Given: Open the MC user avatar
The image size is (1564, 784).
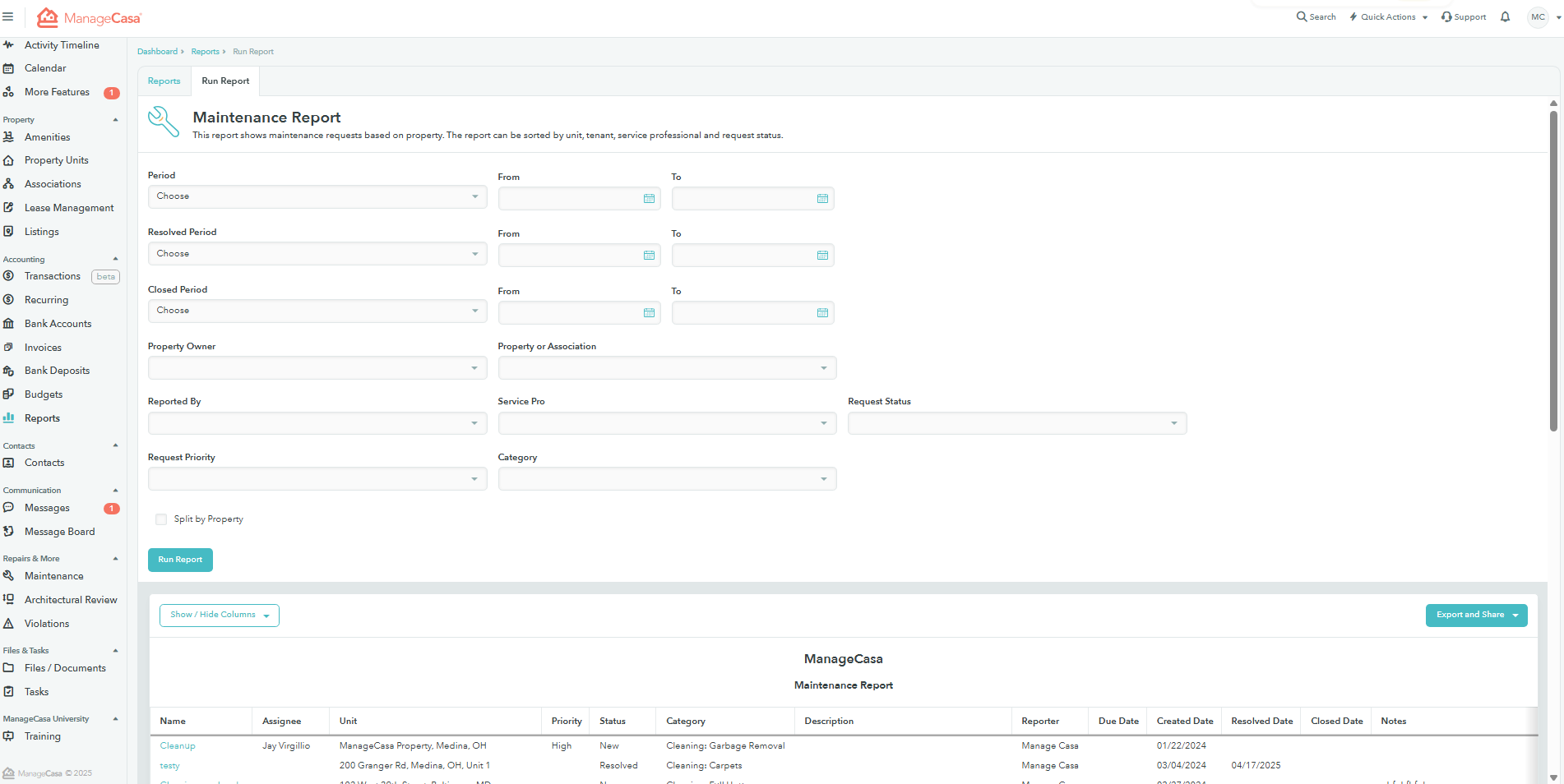Looking at the screenshot, I should pos(1538,17).
